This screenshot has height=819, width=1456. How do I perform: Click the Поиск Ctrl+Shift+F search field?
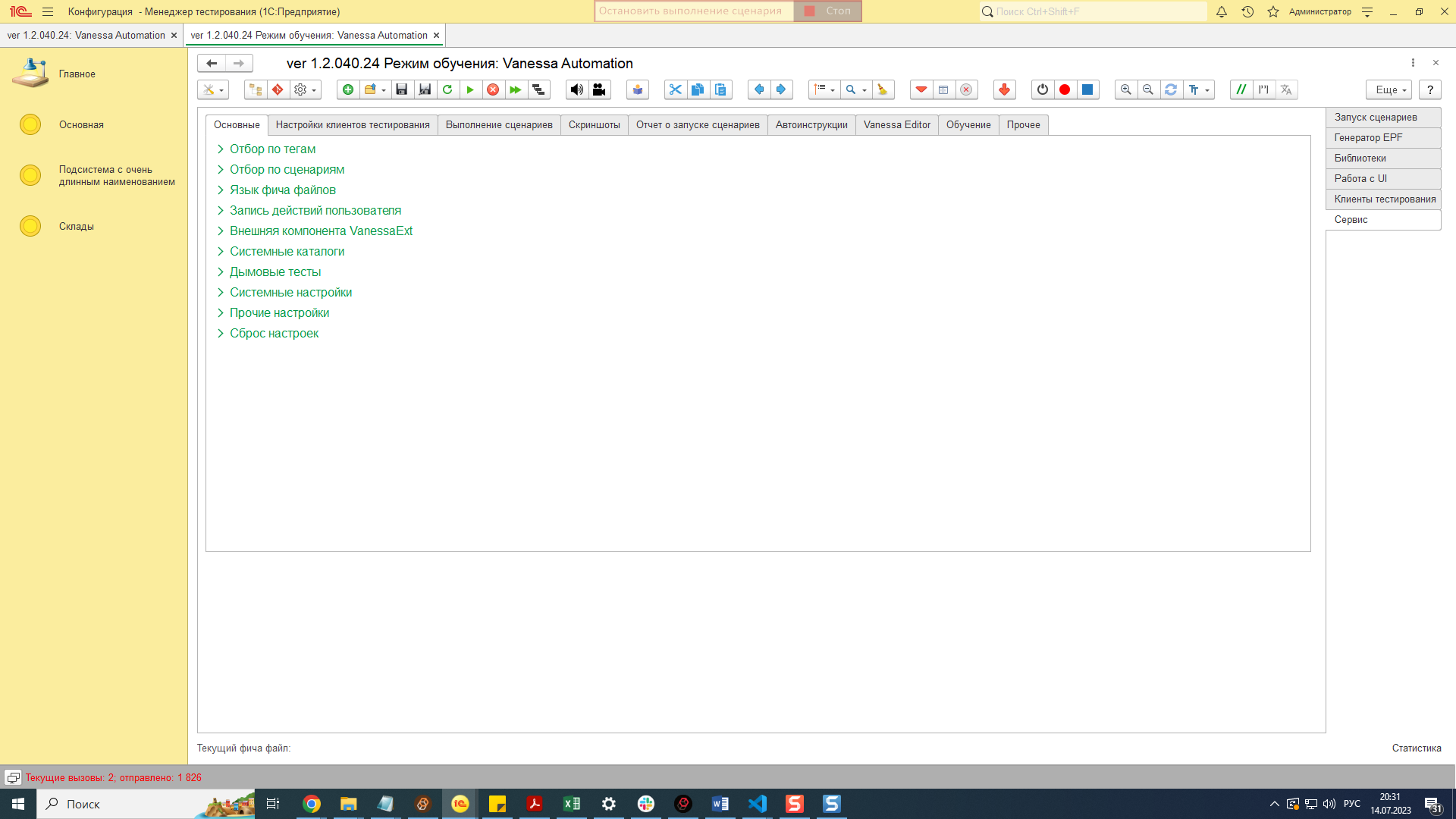[x=1096, y=11]
